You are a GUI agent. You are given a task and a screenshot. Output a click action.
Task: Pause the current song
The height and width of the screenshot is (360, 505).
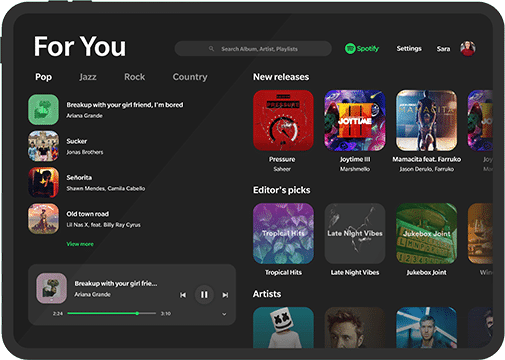(x=204, y=295)
